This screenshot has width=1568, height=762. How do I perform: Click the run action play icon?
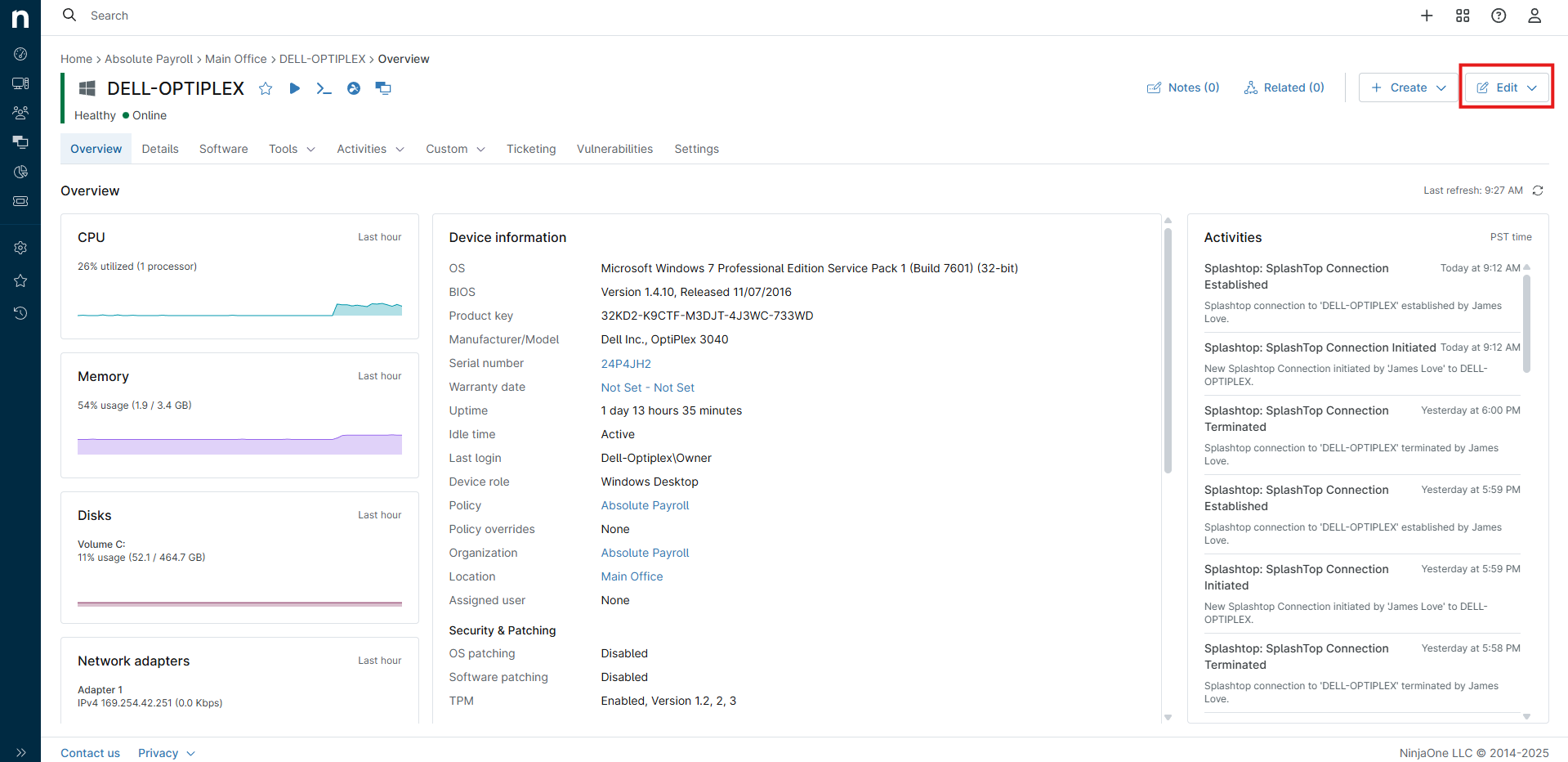[295, 88]
